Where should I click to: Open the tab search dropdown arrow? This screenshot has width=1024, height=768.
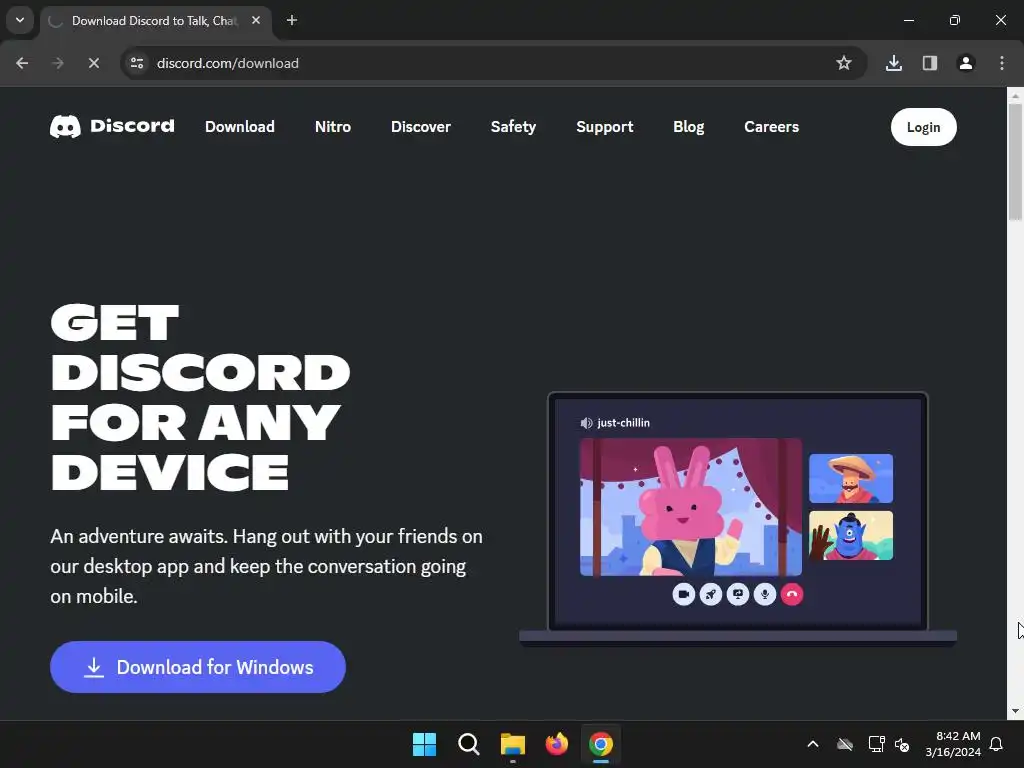(x=20, y=20)
